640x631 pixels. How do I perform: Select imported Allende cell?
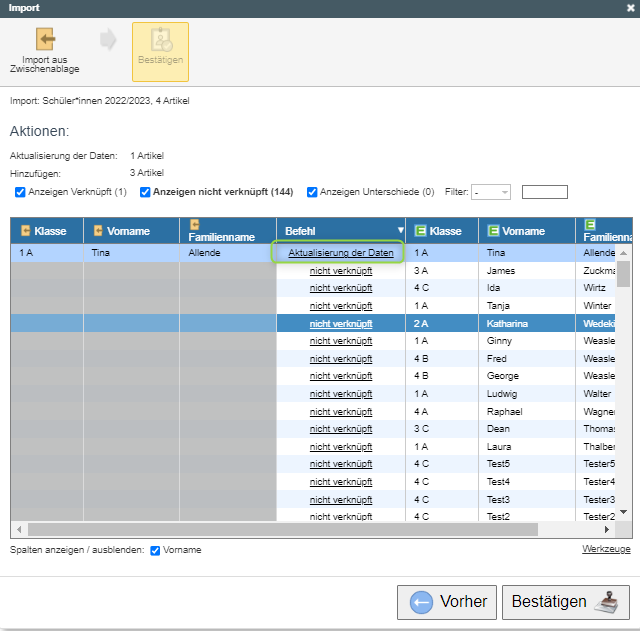(228, 253)
